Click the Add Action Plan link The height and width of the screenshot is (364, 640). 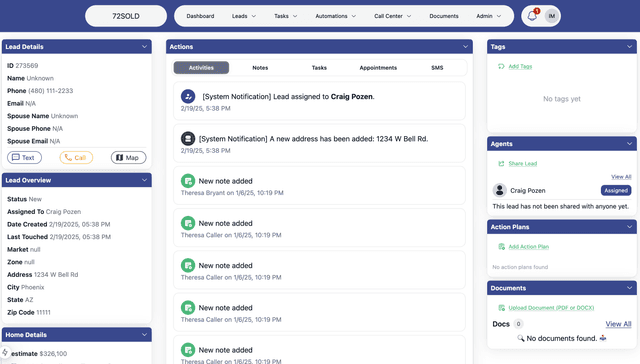pyautogui.click(x=529, y=246)
